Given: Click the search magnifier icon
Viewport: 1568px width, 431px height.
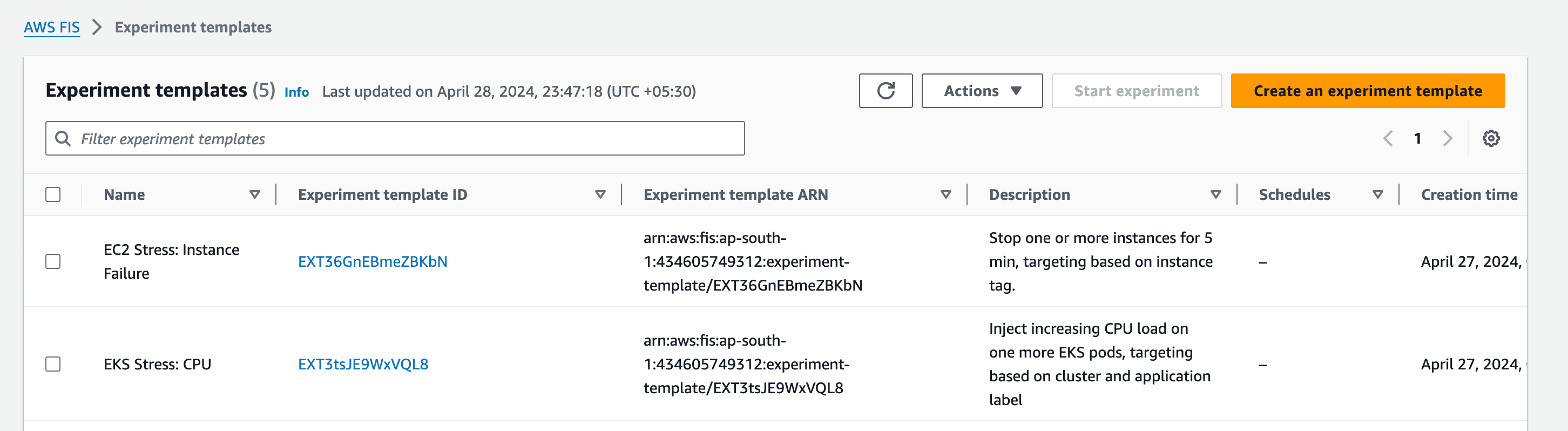Looking at the screenshot, I should point(63,138).
